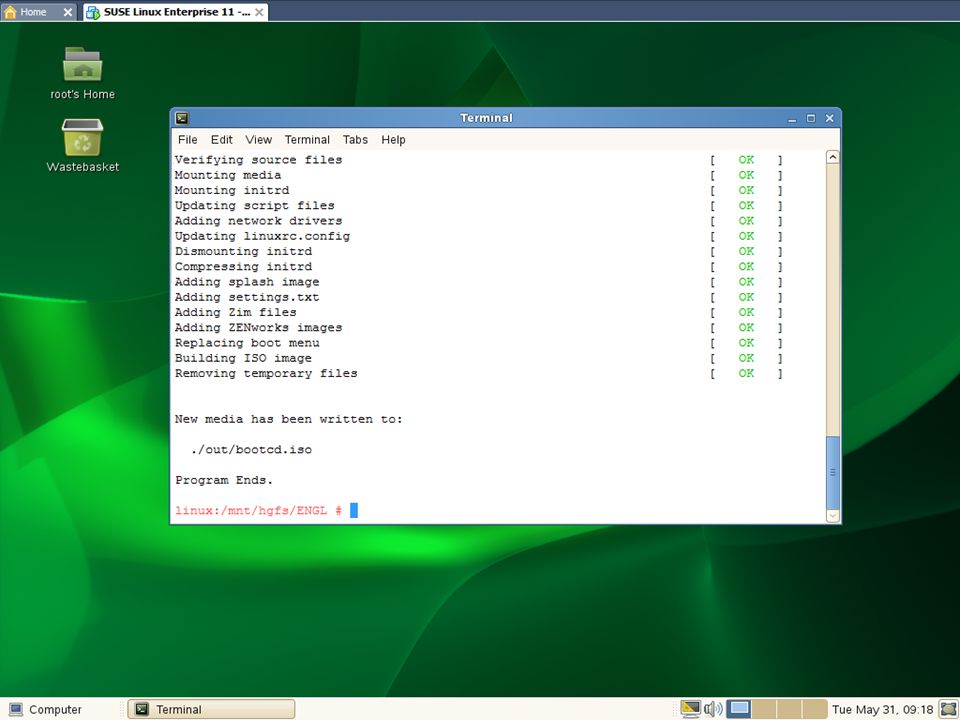The width and height of the screenshot is (960, 720).
Task: Click the terminal scrollbar thumb
Action: tap(833, 473)
